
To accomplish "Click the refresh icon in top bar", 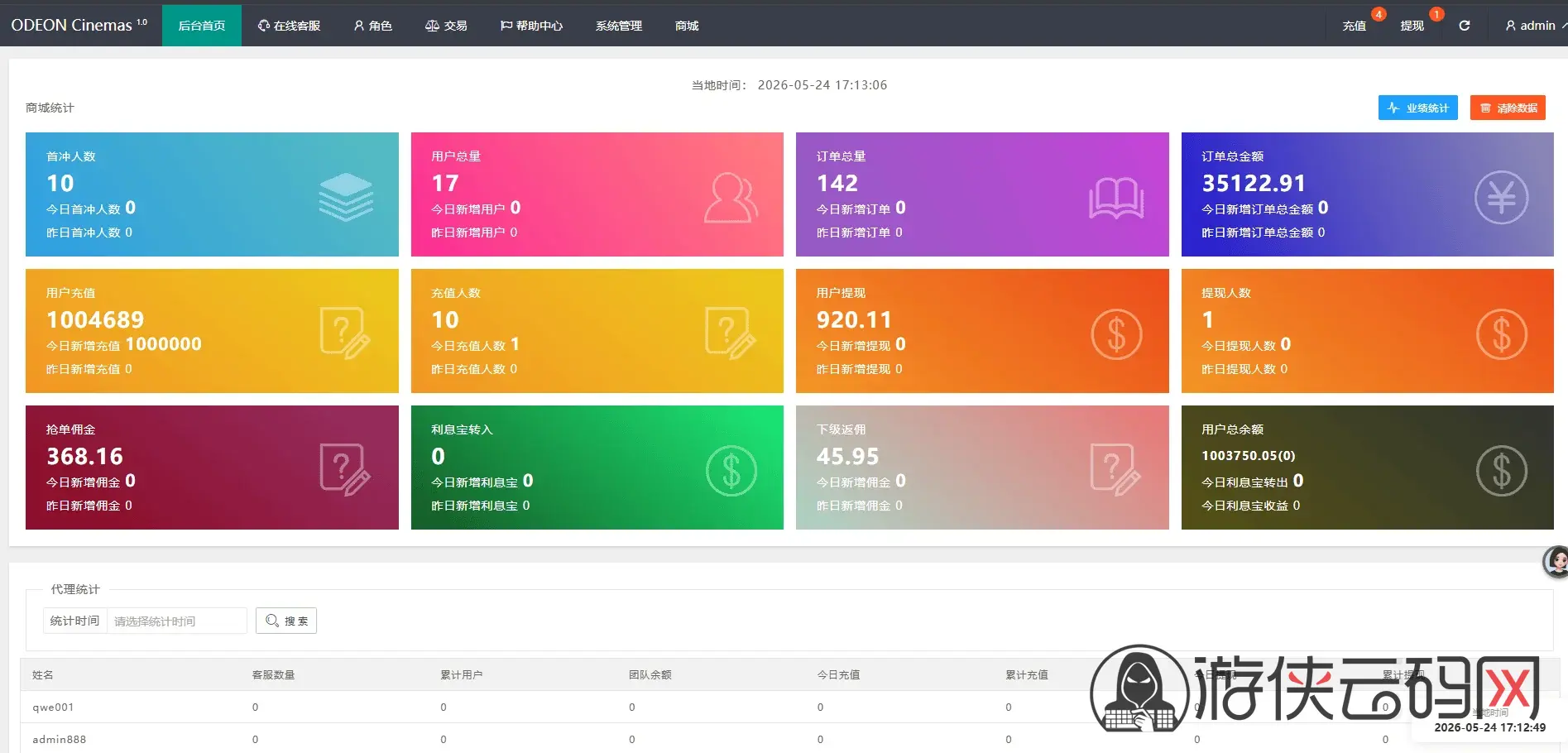I will coord(1464,26).
